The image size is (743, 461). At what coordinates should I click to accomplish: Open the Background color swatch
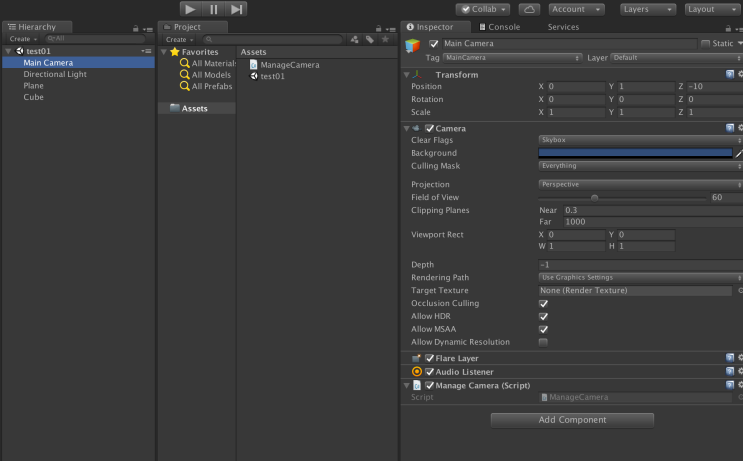click(x=635, y=153)
